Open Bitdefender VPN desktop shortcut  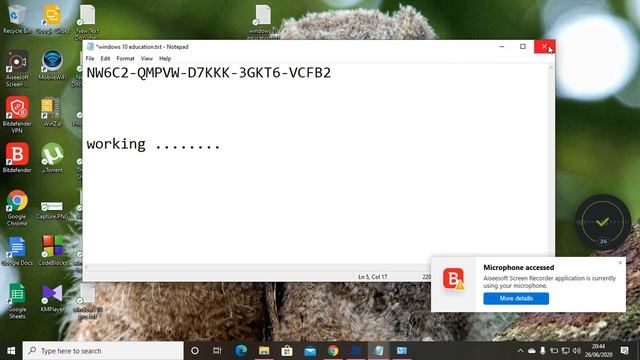pyautogui.click(x=17, y=115)
